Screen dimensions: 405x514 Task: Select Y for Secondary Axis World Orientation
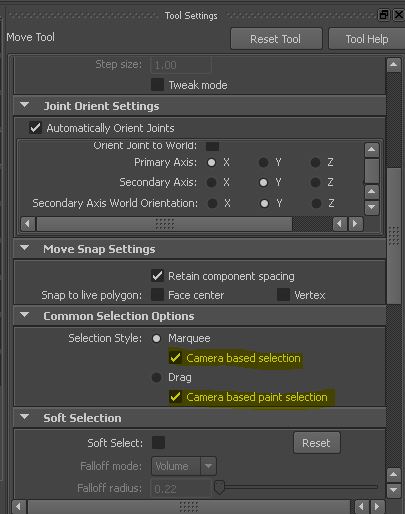point(264,203)
